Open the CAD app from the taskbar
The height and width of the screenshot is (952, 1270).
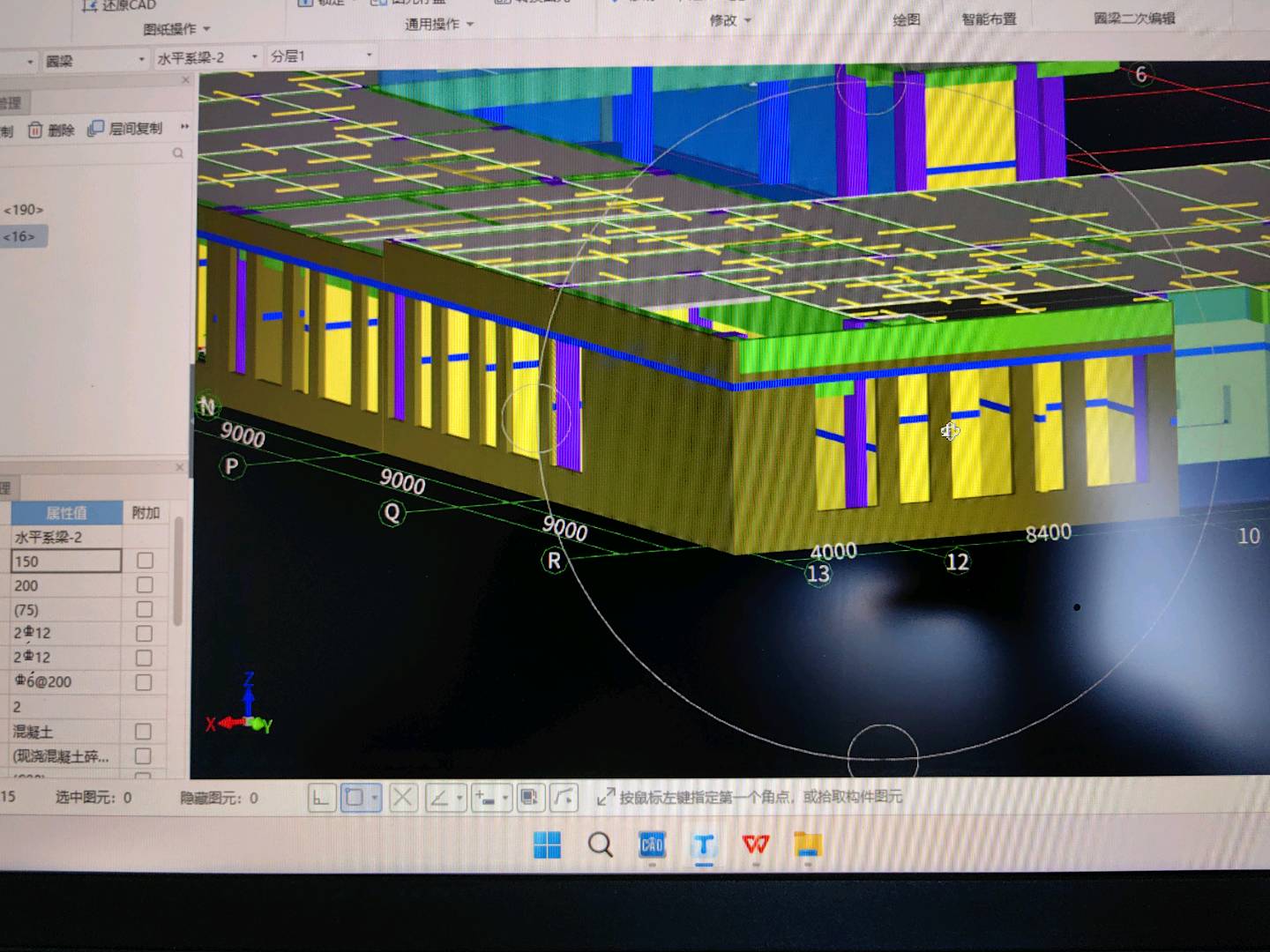[x=652, y=844]
